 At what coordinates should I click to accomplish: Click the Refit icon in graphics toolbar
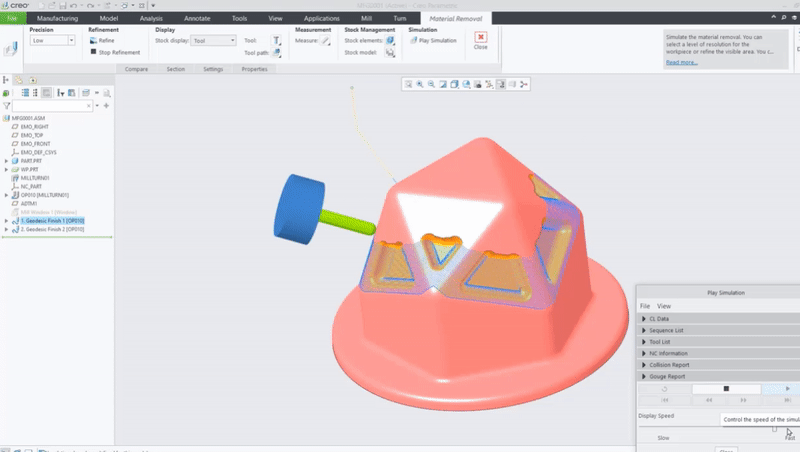tap(409, 85)
